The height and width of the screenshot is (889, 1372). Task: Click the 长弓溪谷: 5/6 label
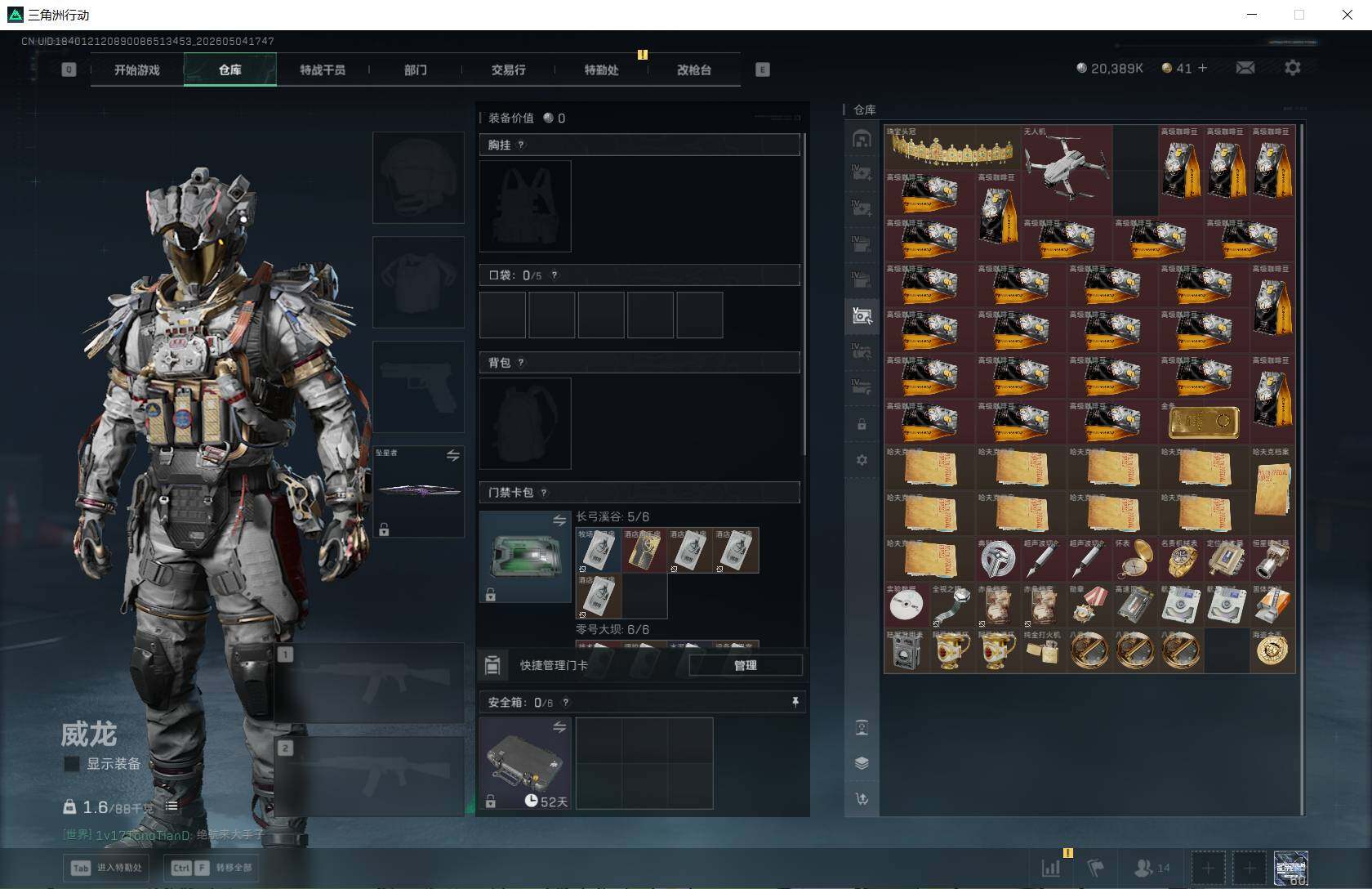tap(612, 516)
